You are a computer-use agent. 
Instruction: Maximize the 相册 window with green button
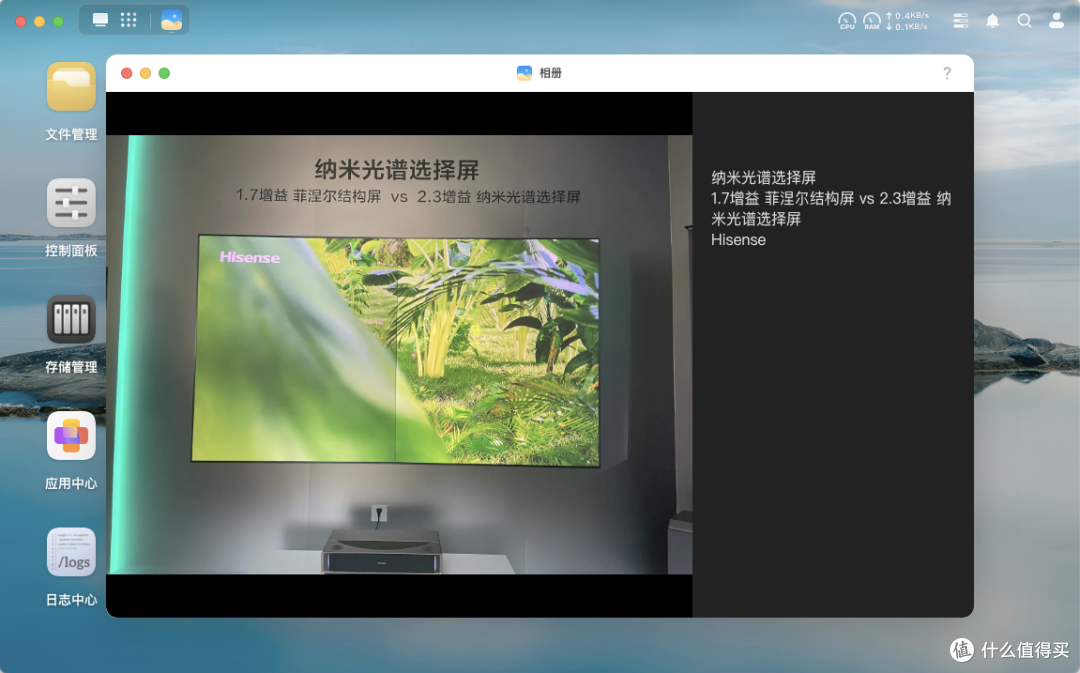(x=164, y=73)
